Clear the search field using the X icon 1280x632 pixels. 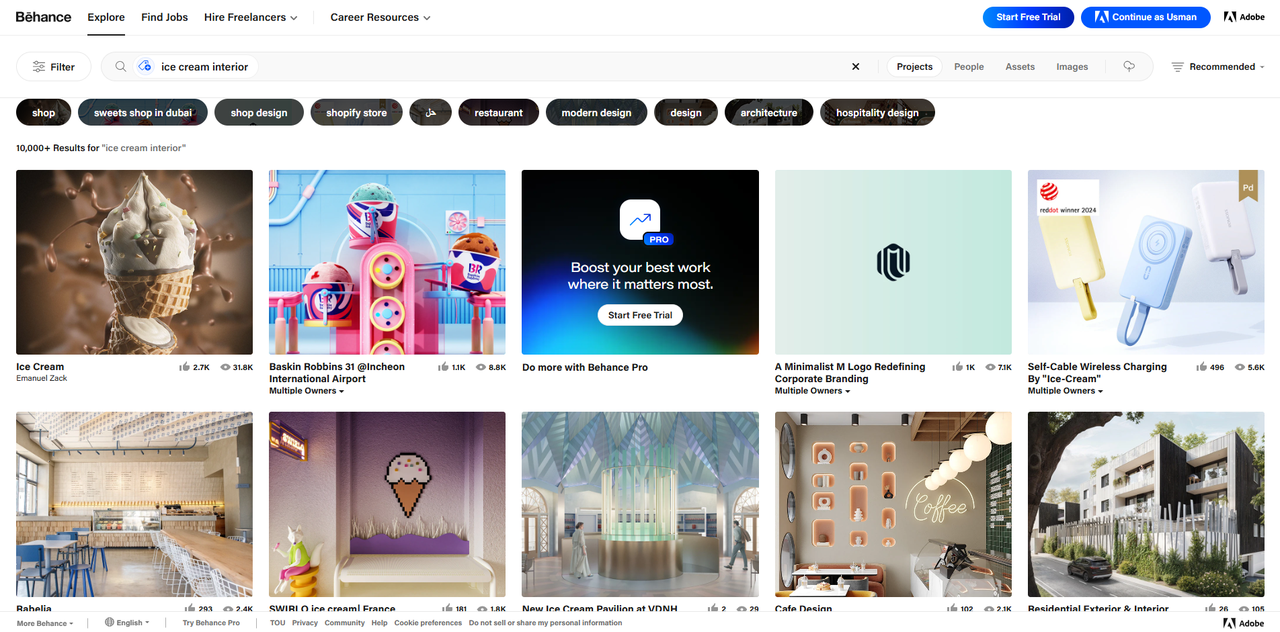(x=855, y=66)
